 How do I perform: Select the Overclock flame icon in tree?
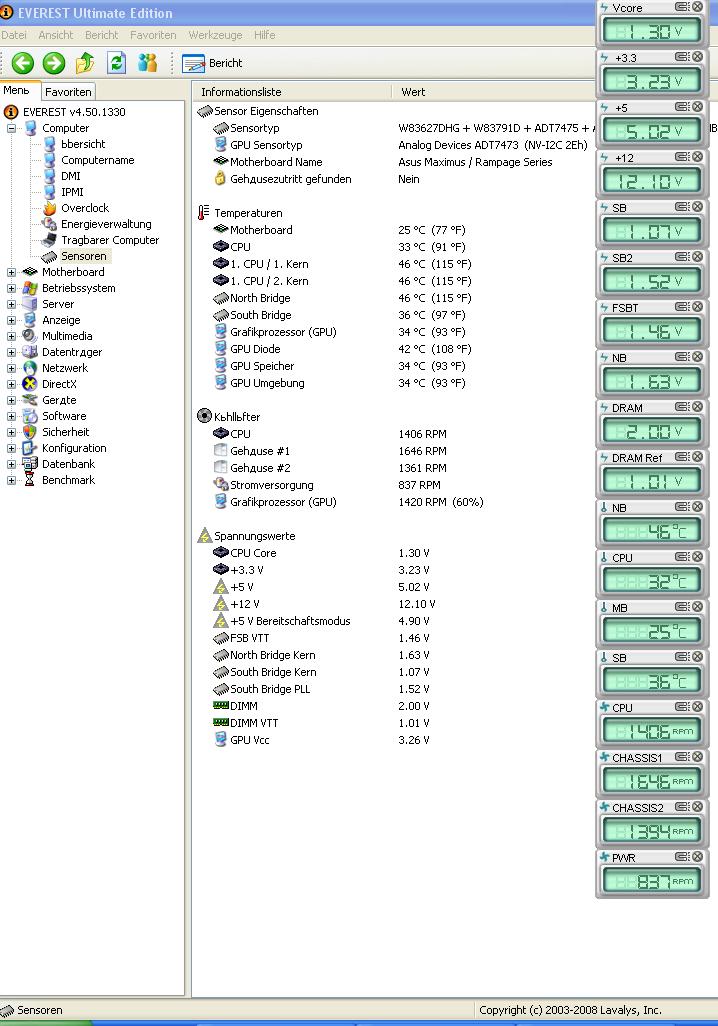click(x=49, y=208)
